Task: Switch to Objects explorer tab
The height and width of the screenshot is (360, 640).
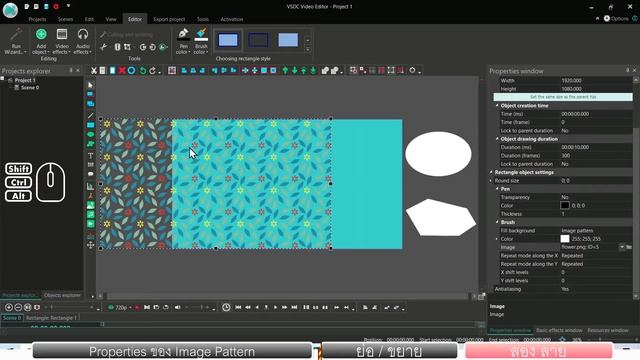Action: [x=62, y=295]
